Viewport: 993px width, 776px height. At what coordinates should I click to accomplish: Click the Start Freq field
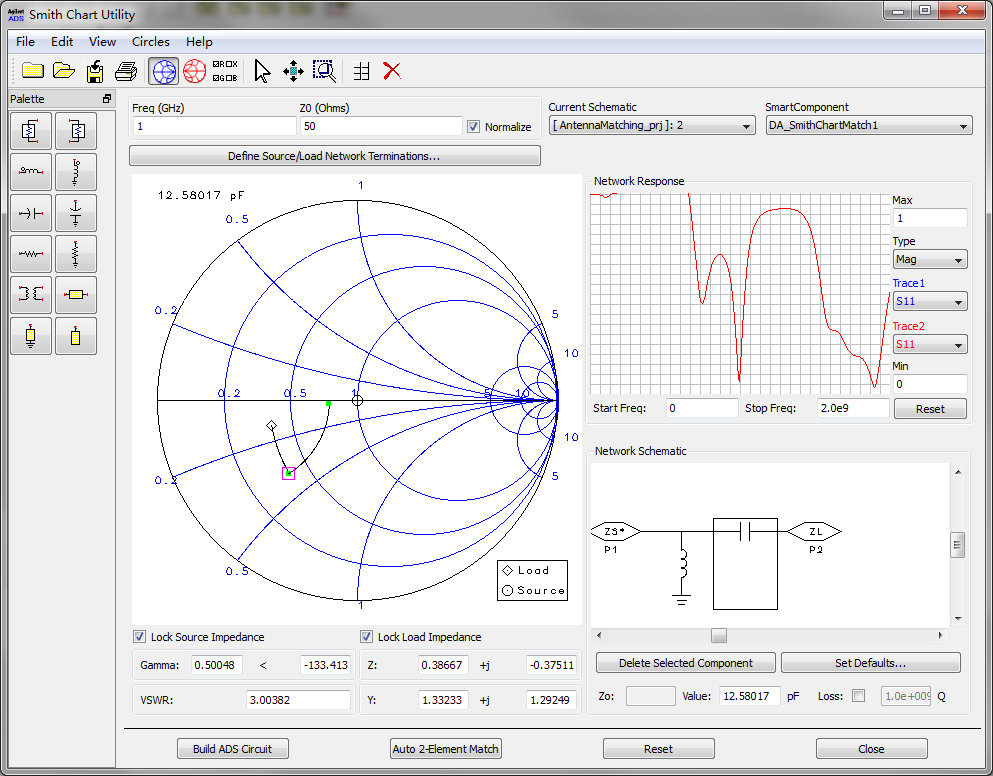coord(702,408)
